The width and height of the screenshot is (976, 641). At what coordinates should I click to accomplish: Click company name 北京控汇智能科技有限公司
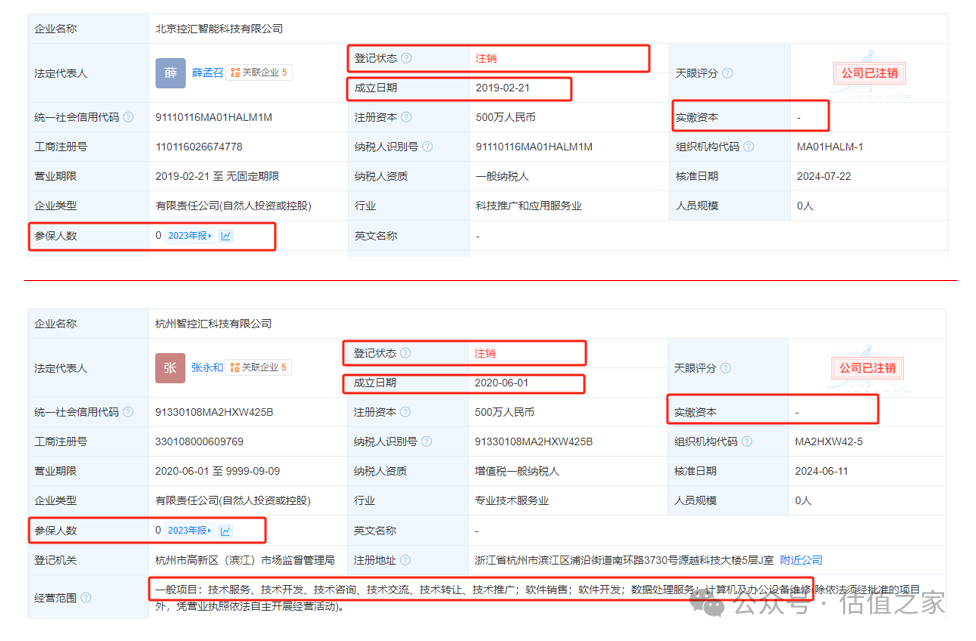point(219,29)
